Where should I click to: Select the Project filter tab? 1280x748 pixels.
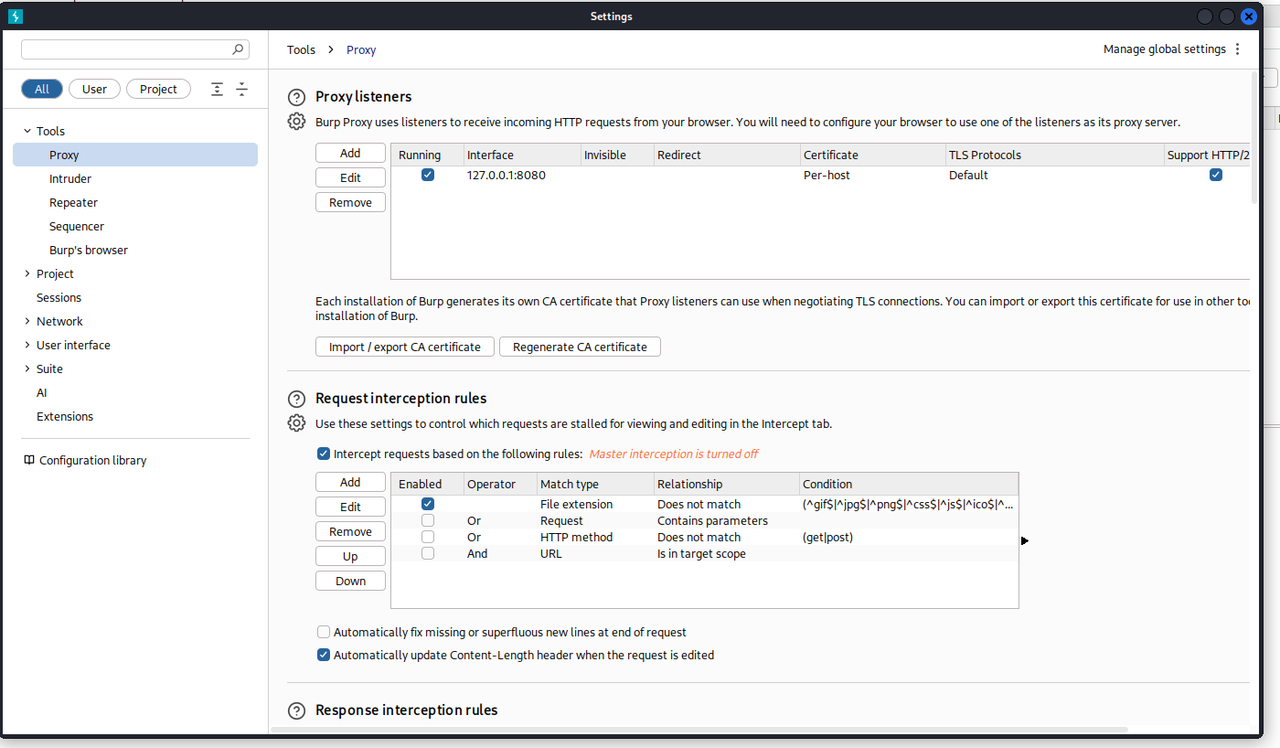(158, 89)
